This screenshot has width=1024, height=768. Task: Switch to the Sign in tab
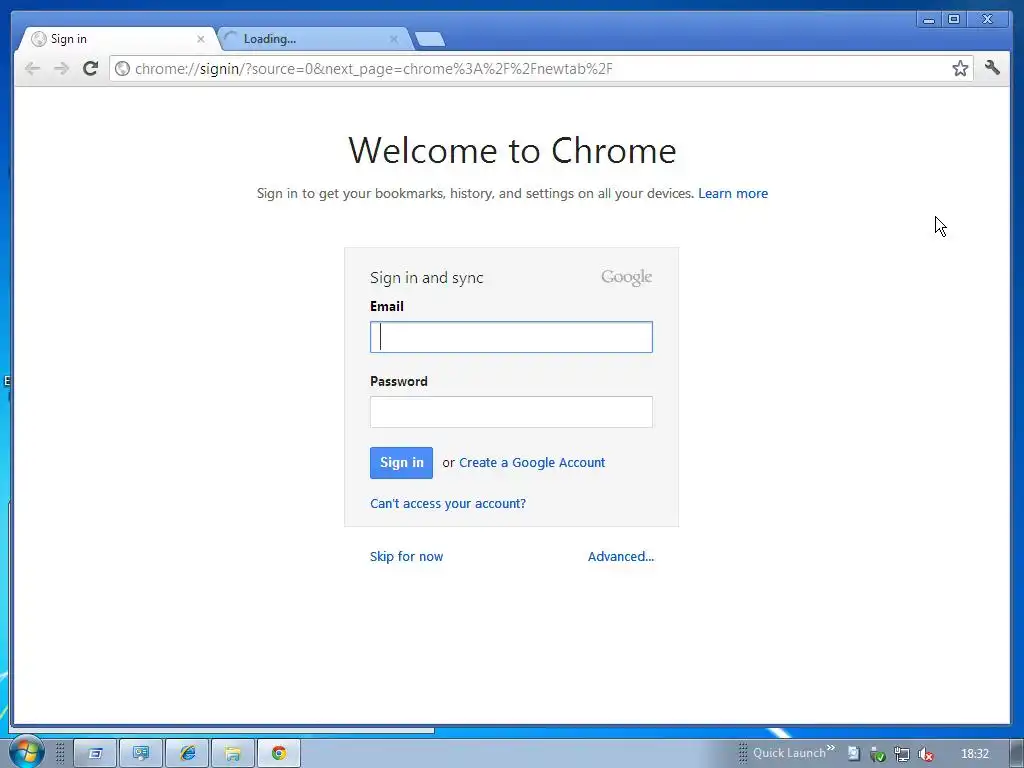pyautogui.click(x=118, y=39)
